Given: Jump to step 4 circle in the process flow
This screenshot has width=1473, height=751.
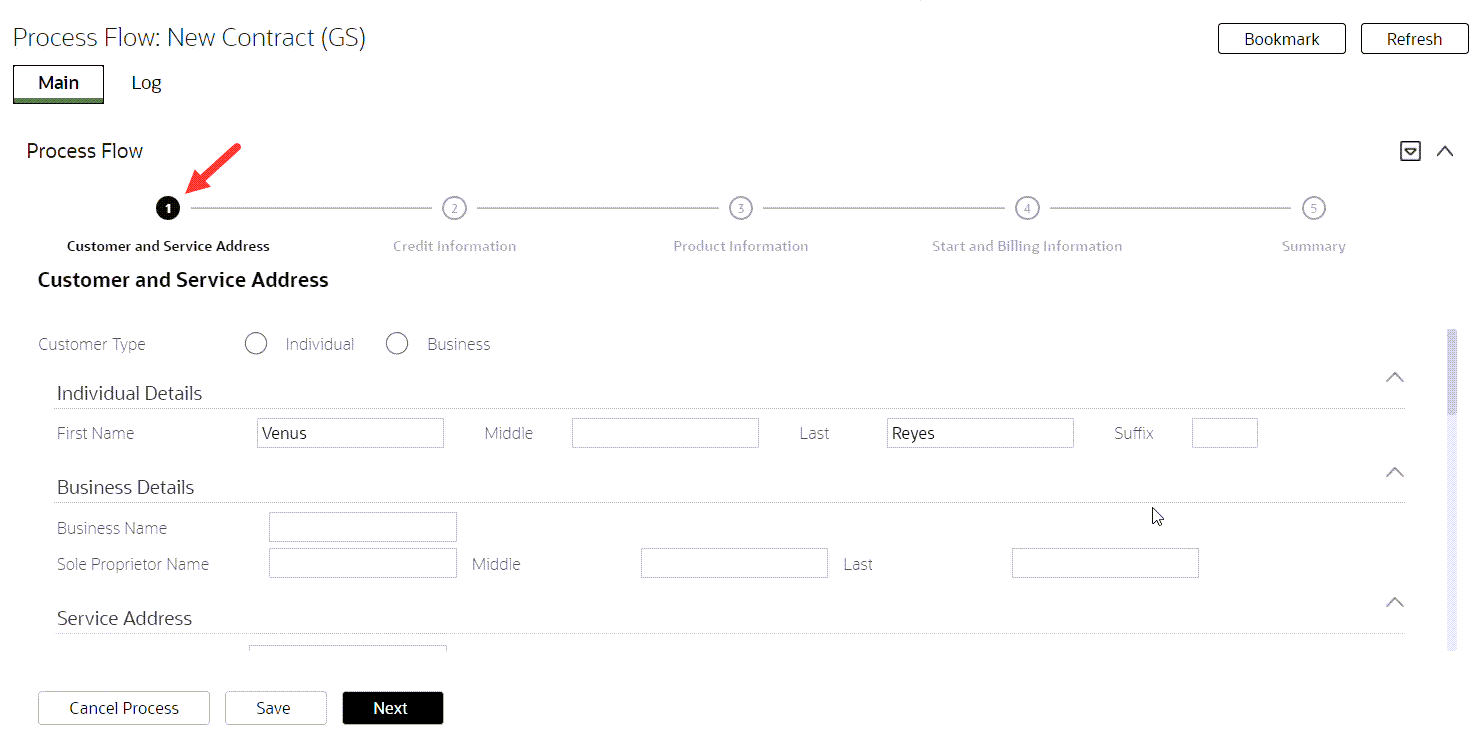Looking at the screenshot, I should click(1027, 208).
